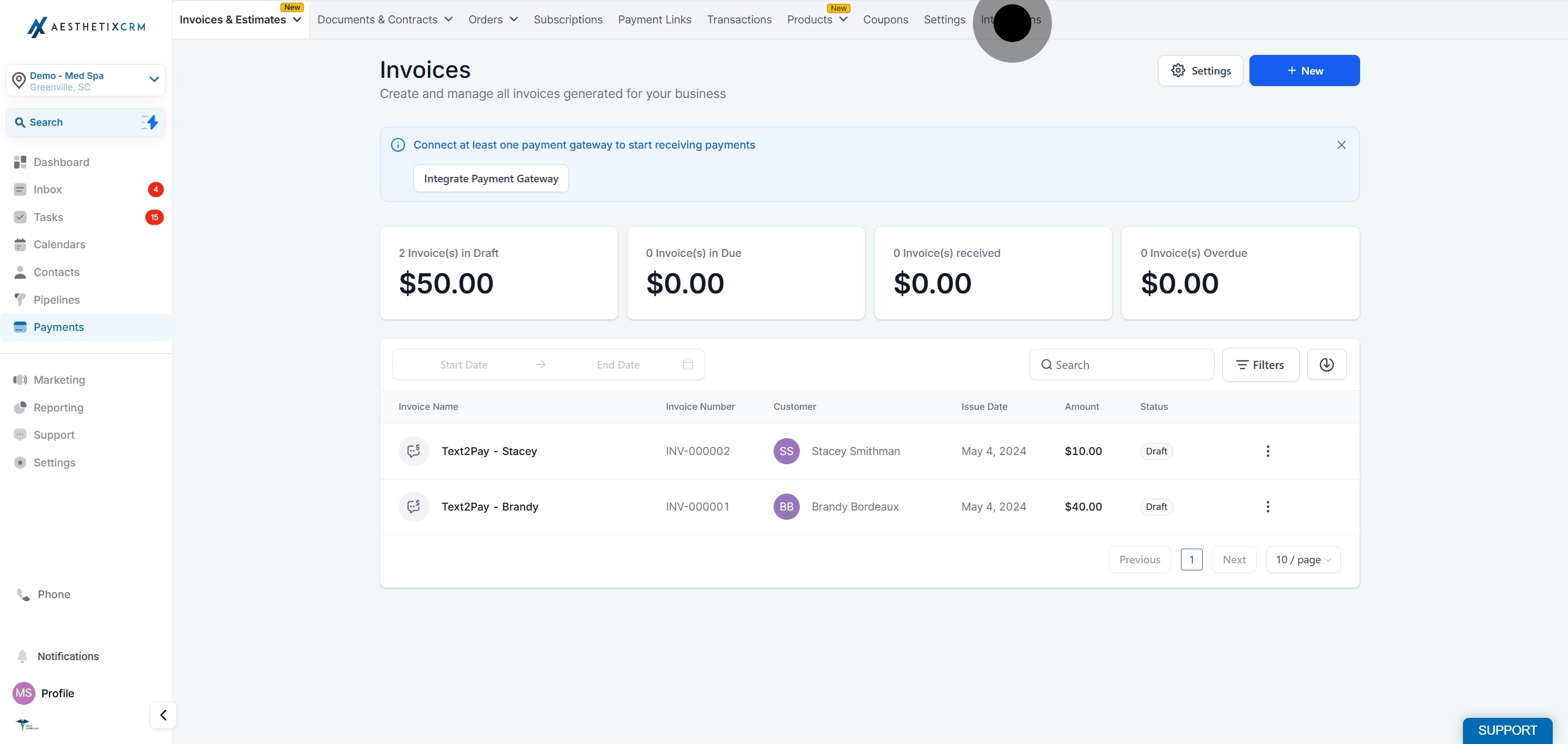Open the Subscriptions tab
Viewport: 1568px width, 744px height.
567,20
